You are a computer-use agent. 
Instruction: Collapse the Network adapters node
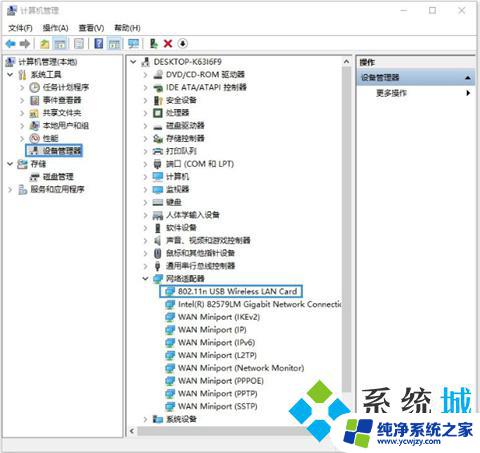coord(145,279)
